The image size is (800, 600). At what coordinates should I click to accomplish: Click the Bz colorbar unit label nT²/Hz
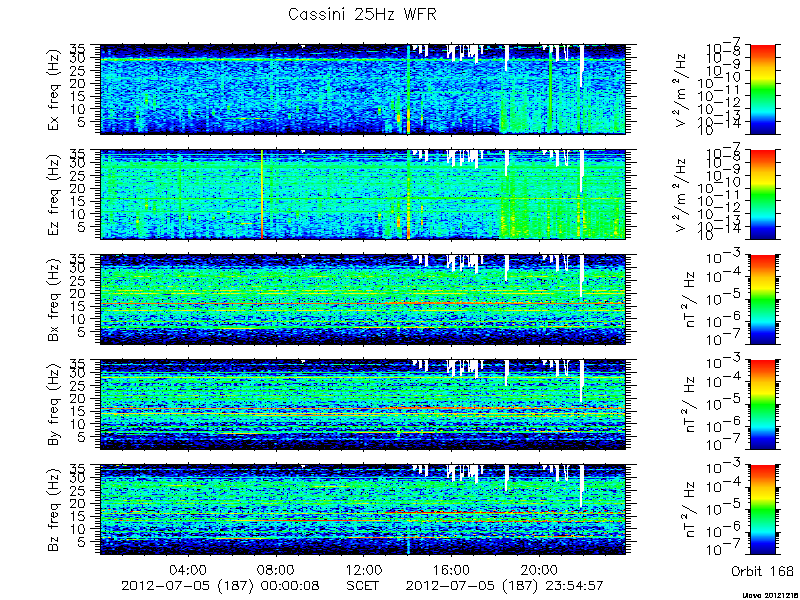tap(690, 510)
